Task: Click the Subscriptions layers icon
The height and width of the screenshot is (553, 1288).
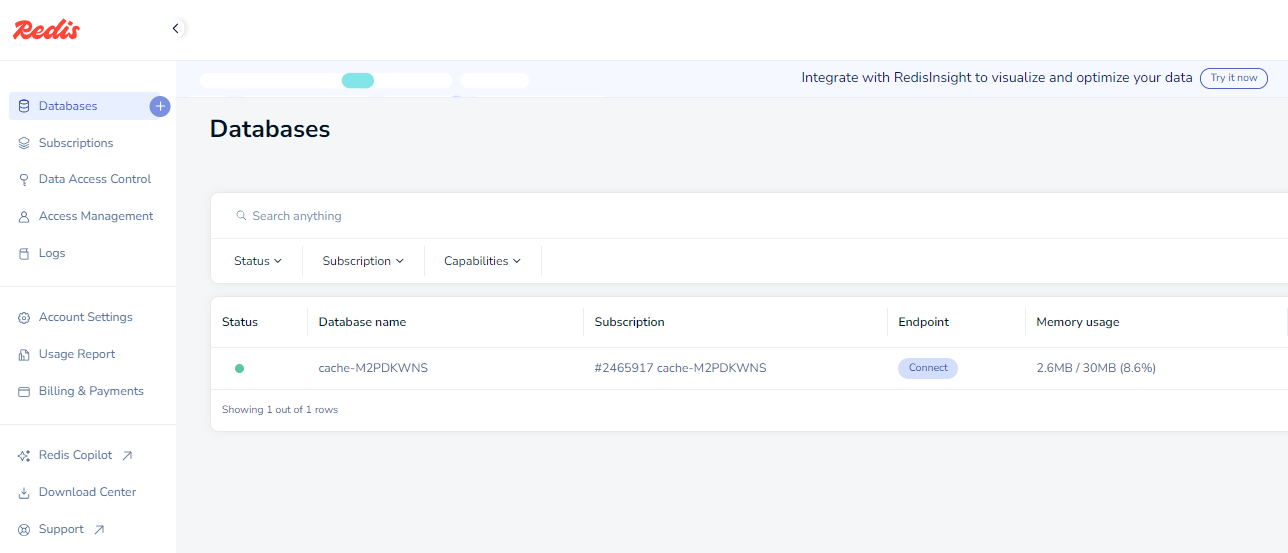Action: [24, 143]
